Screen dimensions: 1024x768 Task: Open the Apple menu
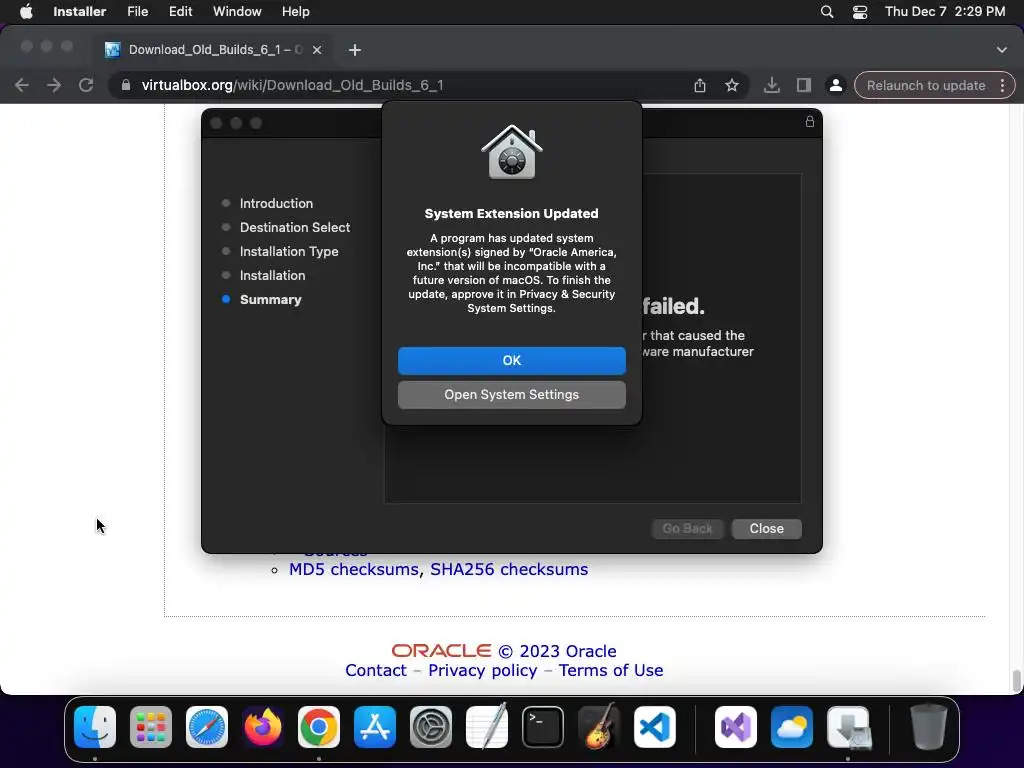coord(26,12)
